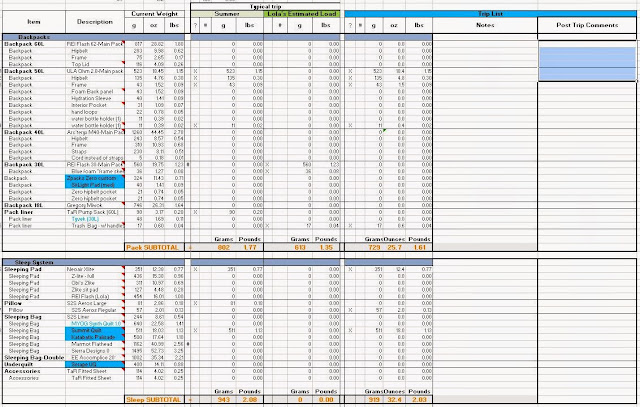
Task: Select the Top Lid description cell
Action: pyautogui.click(x=95, y=64)
